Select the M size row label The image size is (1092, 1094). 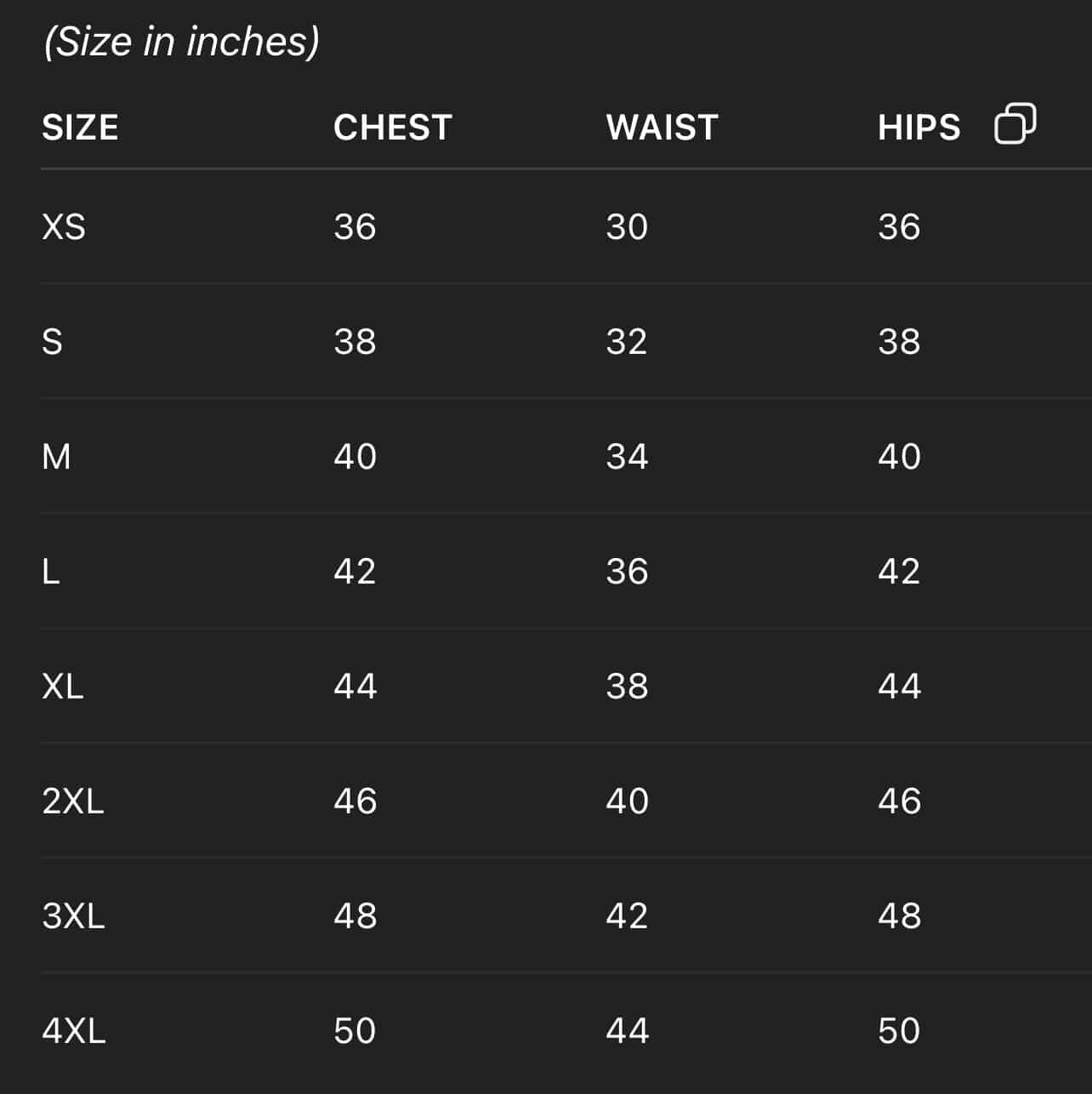click(56, 457)
